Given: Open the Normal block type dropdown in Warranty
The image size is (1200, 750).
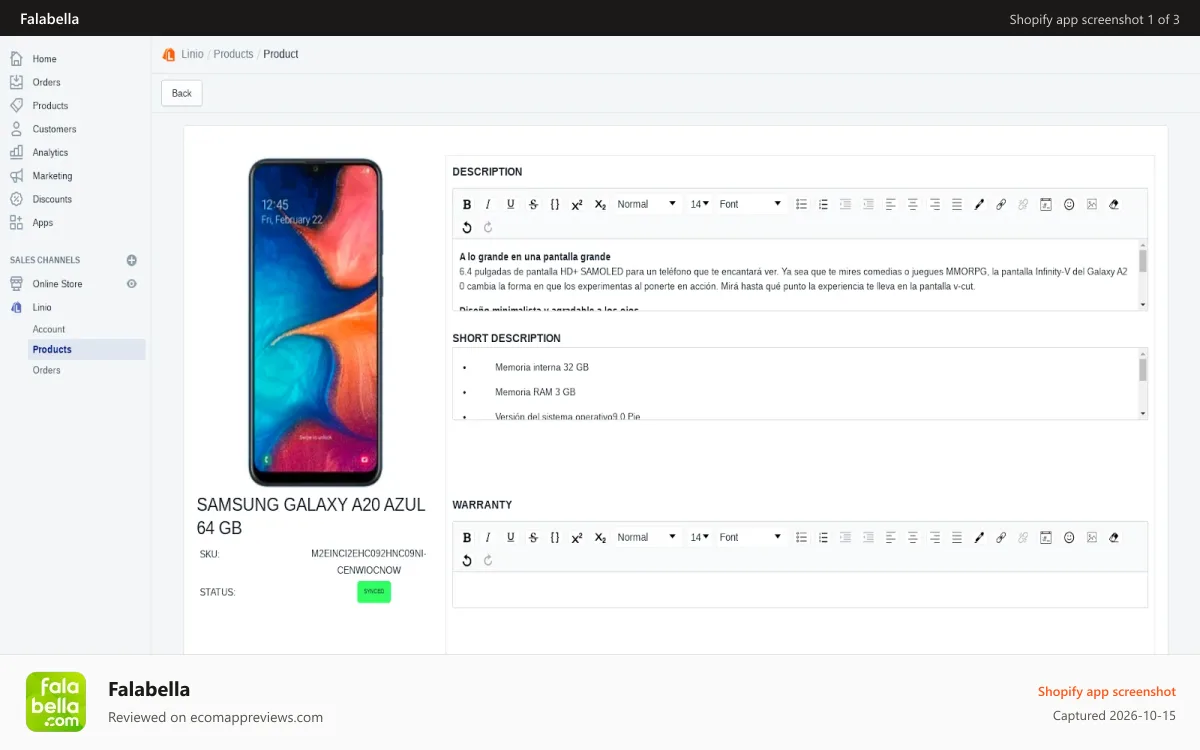Looking at the screenshot, I should click(x=647, y=537).
